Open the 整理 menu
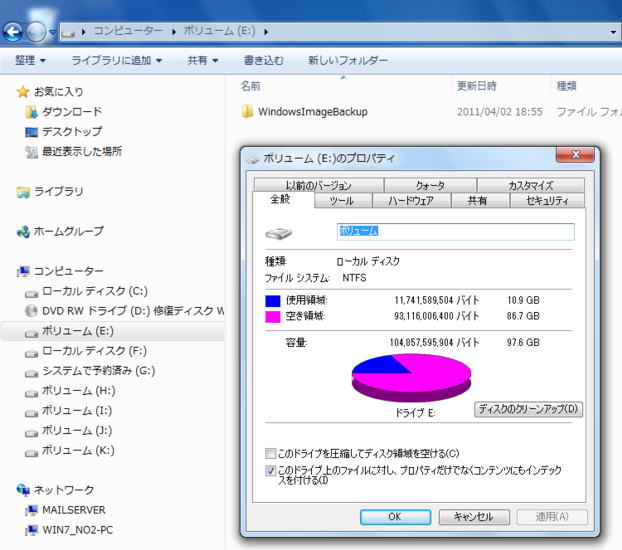 tap(30, 60)
